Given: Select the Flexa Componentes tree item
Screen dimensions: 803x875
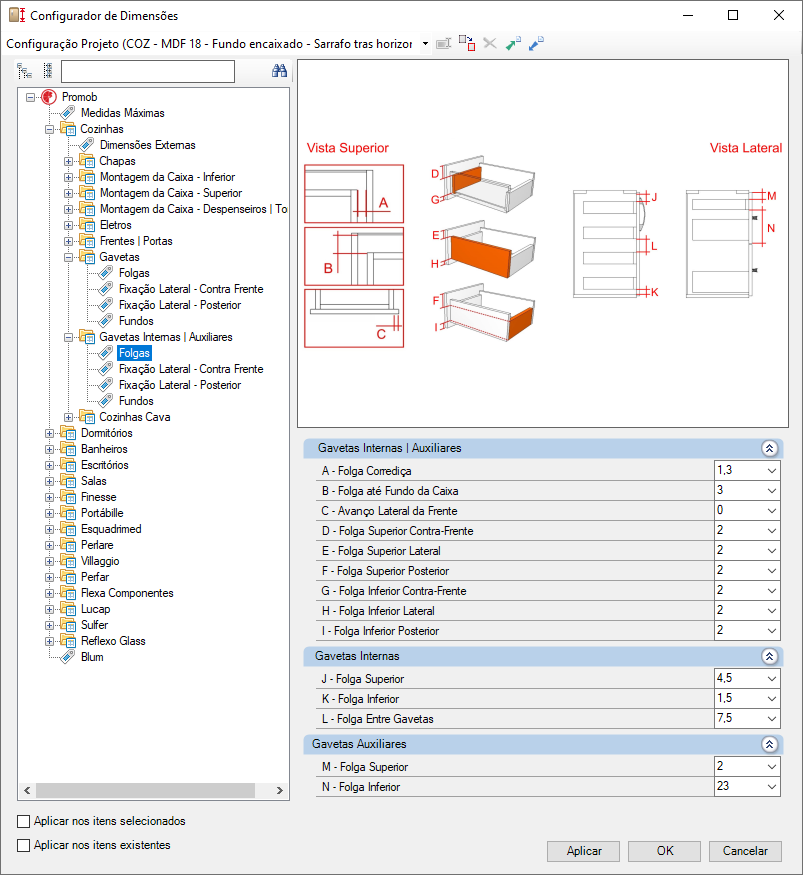Looking at the screenshot, I should pos(127,593).
